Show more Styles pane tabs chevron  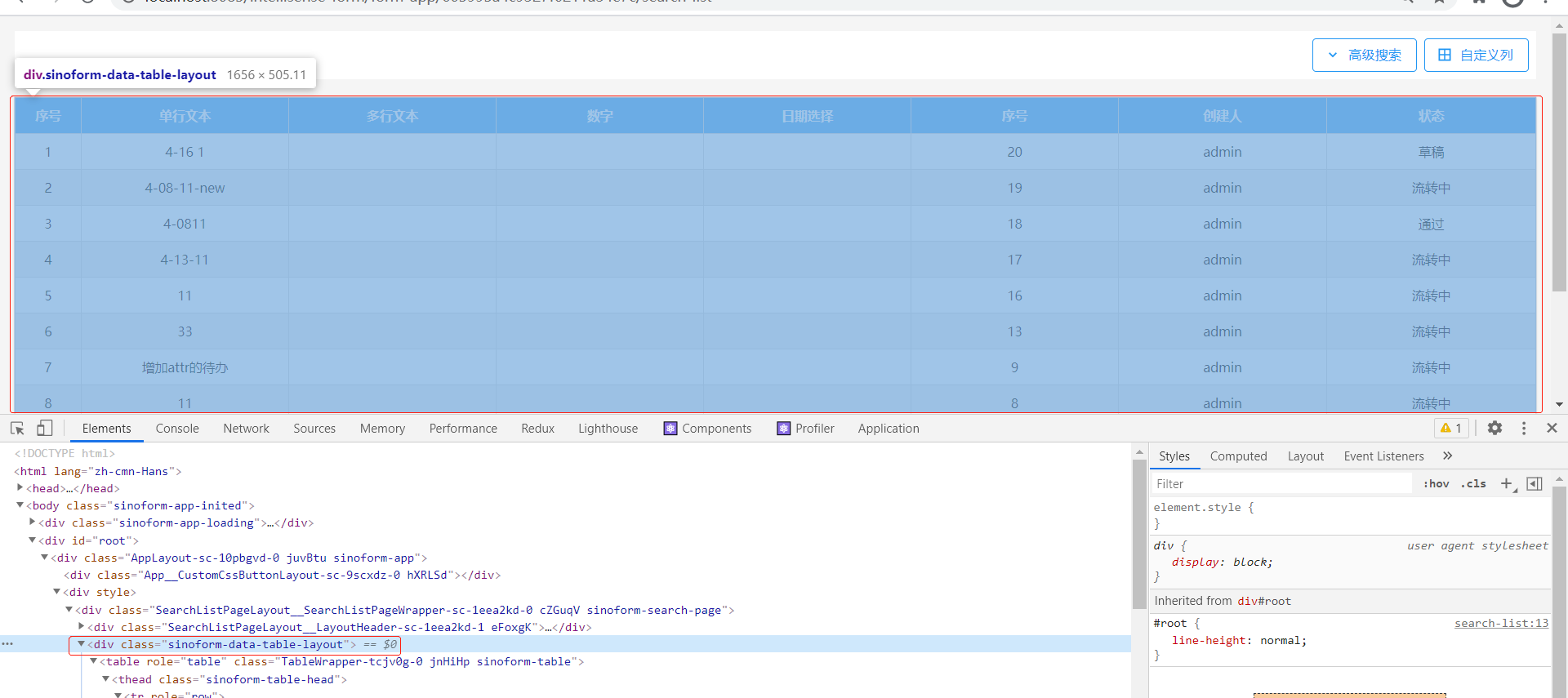[x=1448, y=456]
